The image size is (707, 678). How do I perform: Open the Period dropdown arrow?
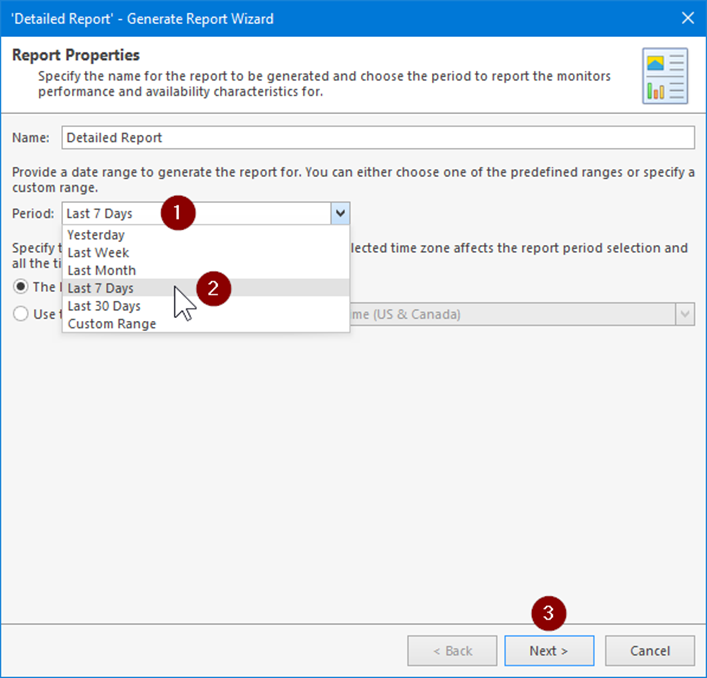[340, 213]
